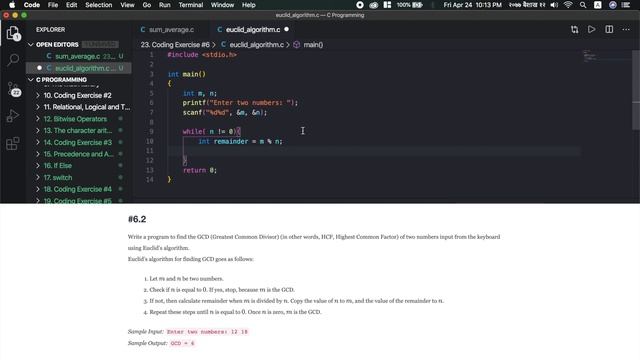
Task: Click the 'return 0;' line
Action: (x=200, y=170)
